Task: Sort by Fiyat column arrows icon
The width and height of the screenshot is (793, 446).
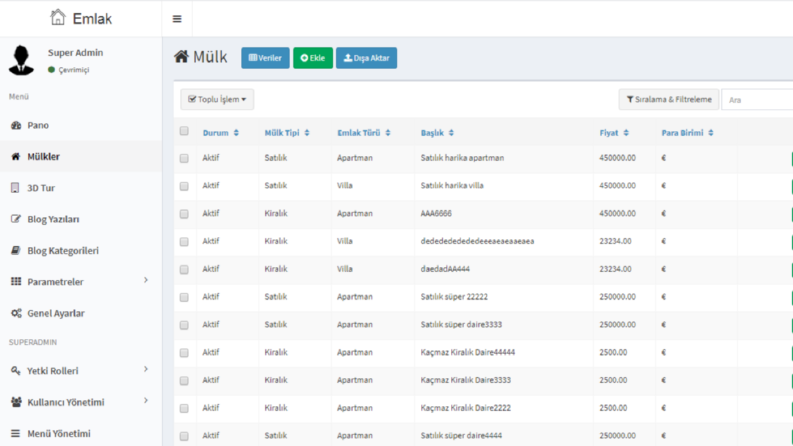Action: point(626,133)
